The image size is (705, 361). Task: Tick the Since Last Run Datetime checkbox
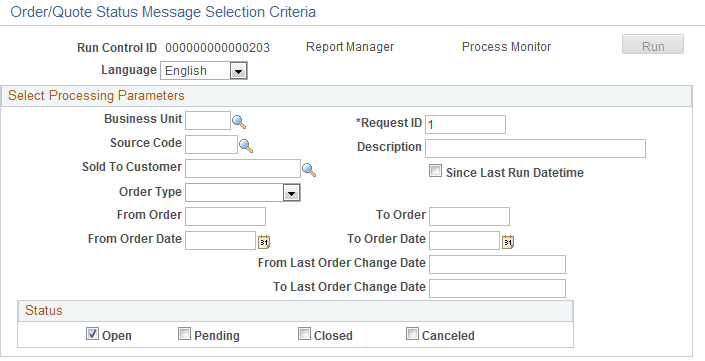click(435, 171)
